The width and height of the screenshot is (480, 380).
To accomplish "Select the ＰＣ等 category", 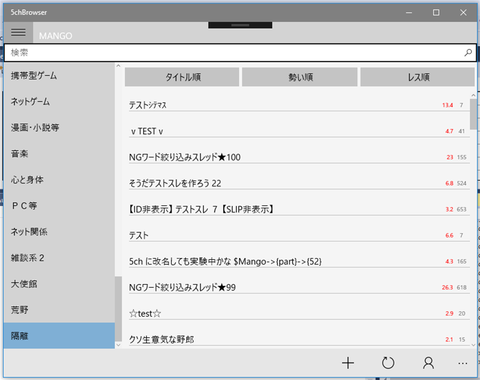I will 59,206.
